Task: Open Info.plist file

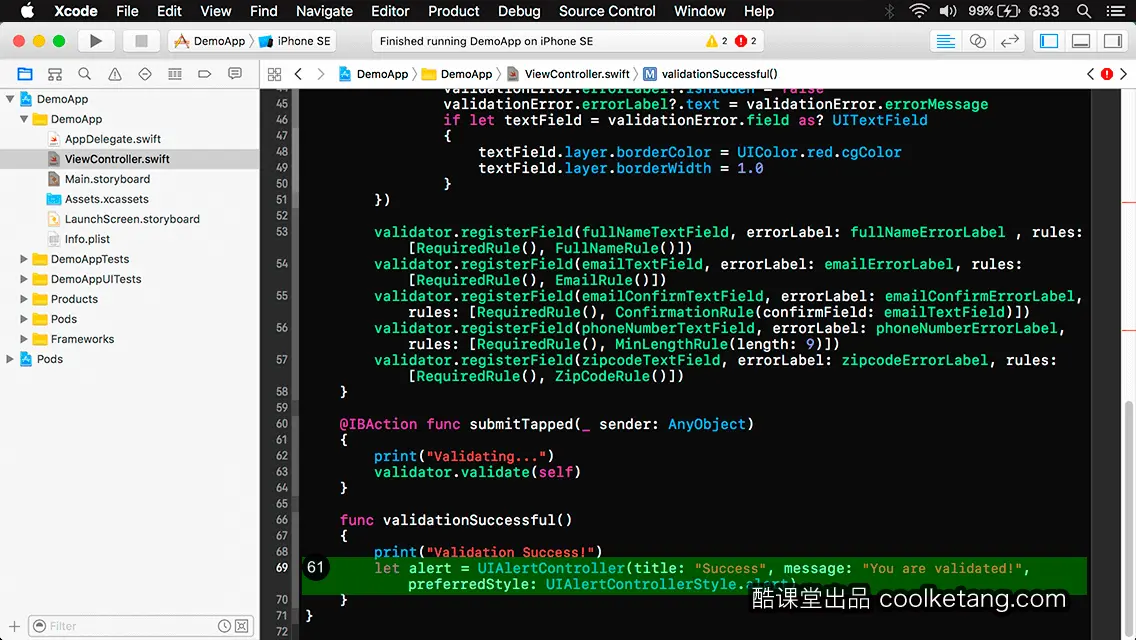Action: (87, 239)
